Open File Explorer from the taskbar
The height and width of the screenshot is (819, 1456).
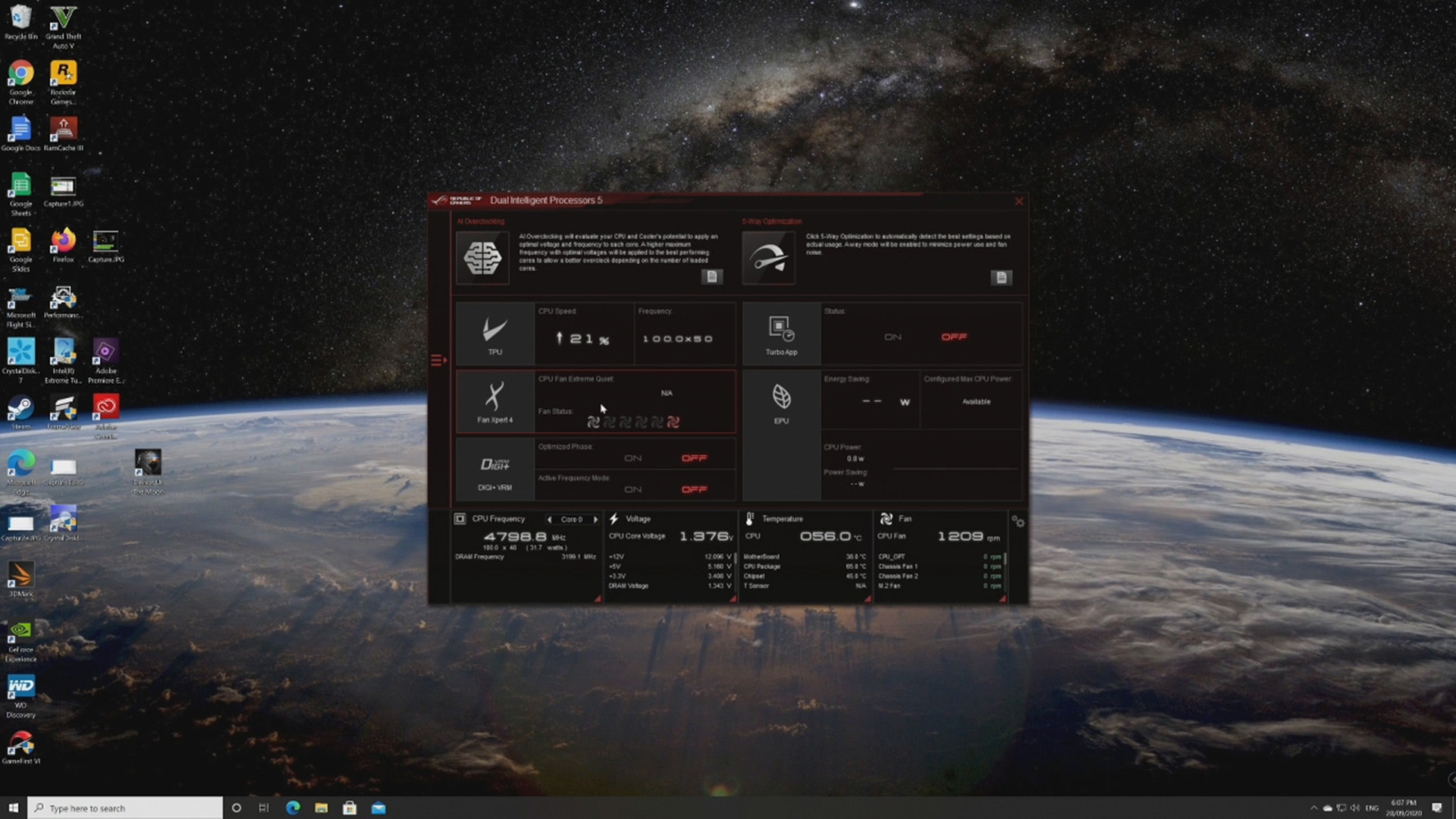[x=322, y=808]
